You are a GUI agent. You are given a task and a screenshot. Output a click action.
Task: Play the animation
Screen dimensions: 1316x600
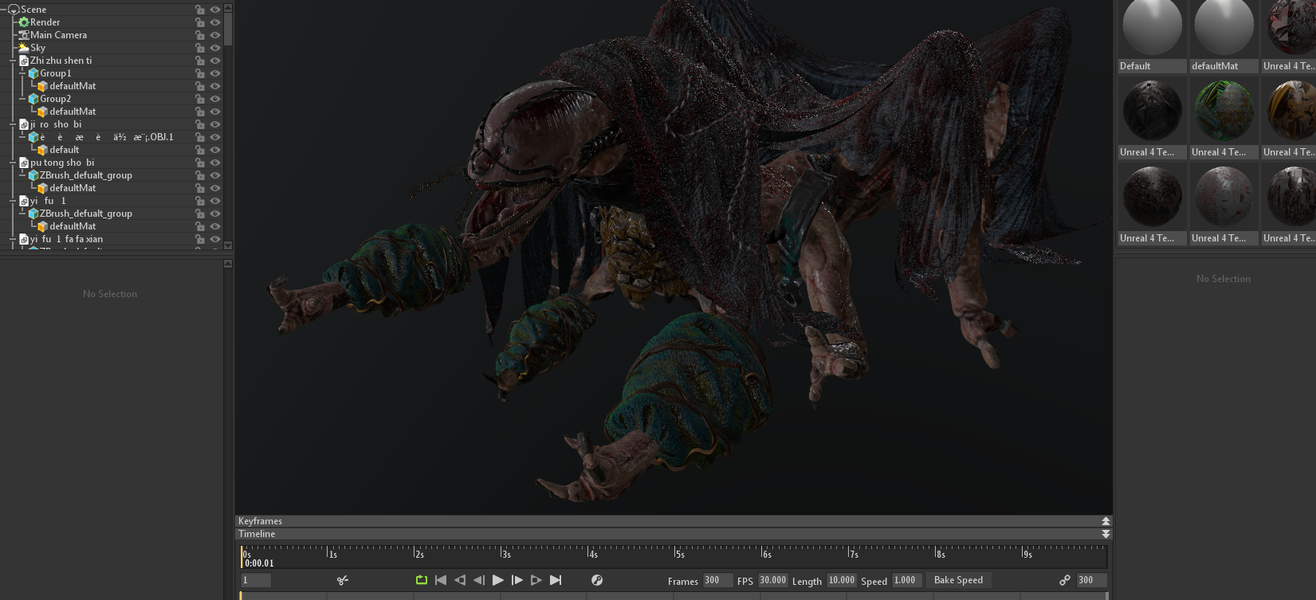click(498, 580)
